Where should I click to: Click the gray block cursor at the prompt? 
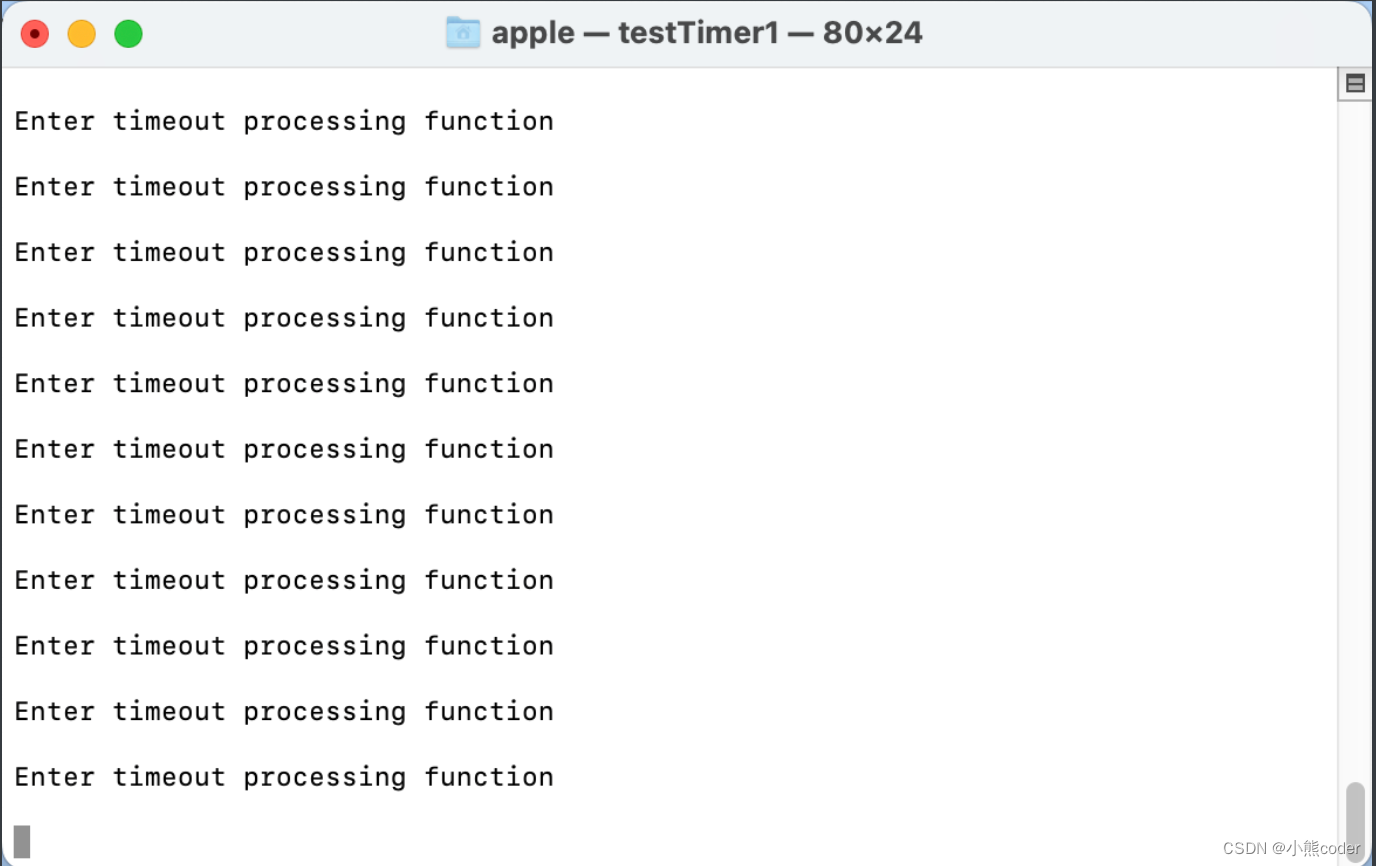22,841
